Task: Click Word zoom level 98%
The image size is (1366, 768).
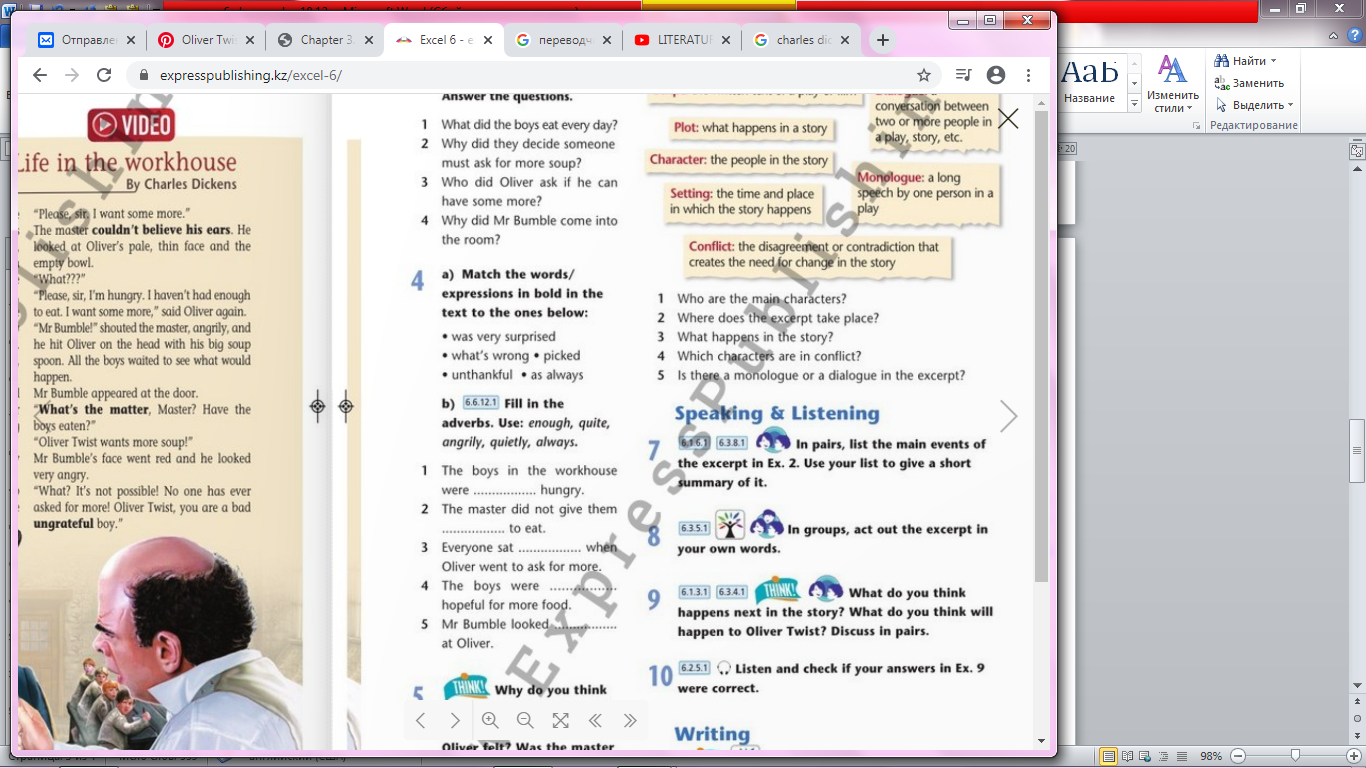Action: [x=1210, y=756]
